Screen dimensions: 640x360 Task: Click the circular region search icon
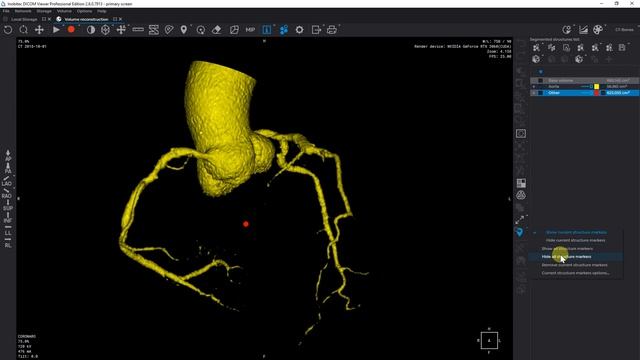200,30
